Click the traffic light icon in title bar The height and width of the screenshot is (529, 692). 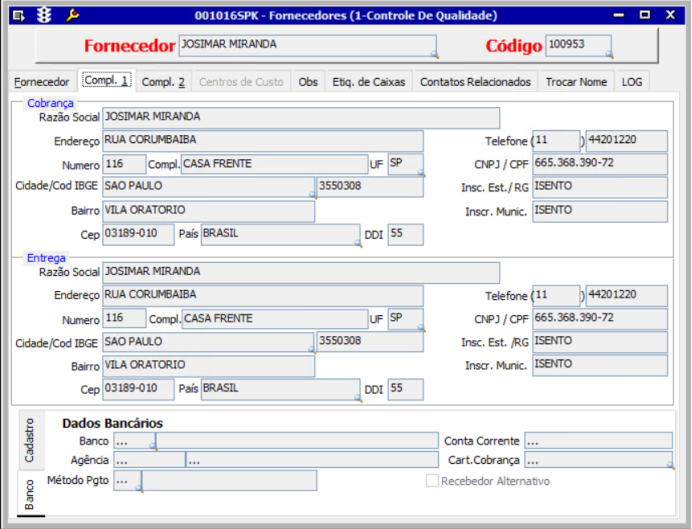[x=44, y=15]
